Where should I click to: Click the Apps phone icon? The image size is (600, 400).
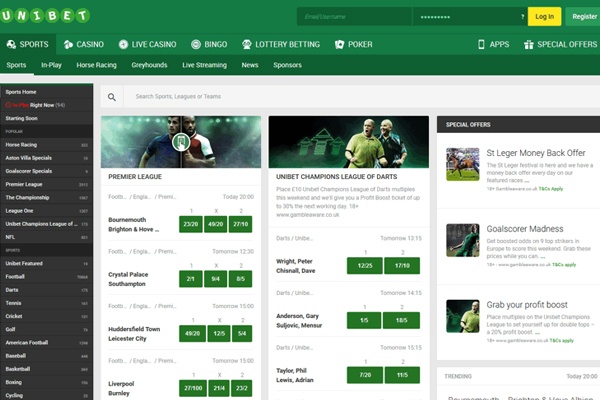[x=481, y=44]
